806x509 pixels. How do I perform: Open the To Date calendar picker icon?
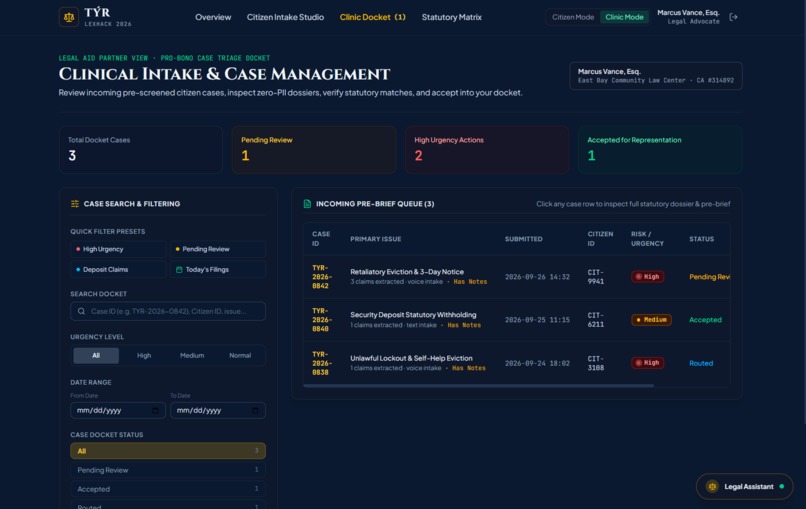[x=255, y=410]
